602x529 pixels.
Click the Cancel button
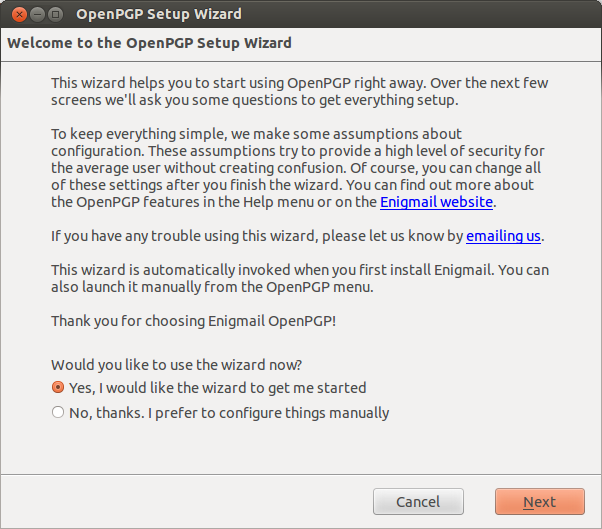tap(418, 501)
